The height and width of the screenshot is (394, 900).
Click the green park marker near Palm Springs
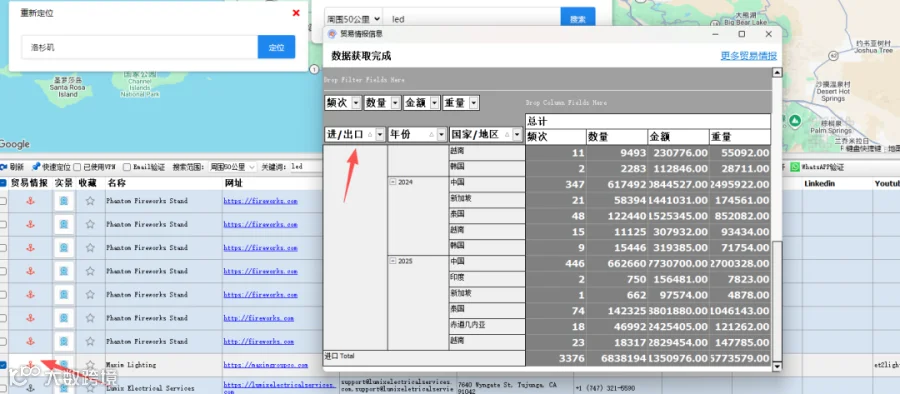(x=795, y=121)
